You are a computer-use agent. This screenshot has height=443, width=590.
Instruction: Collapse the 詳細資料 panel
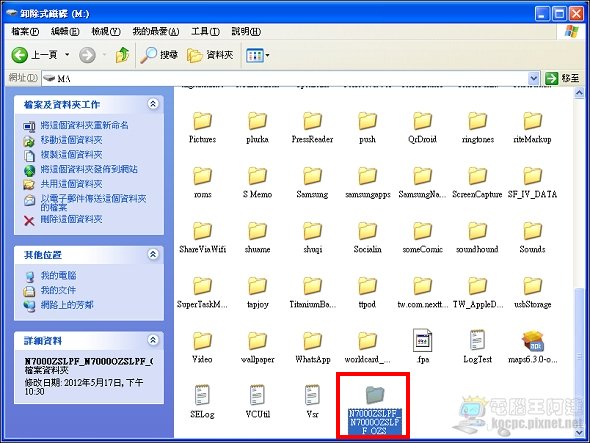[153, 340]
